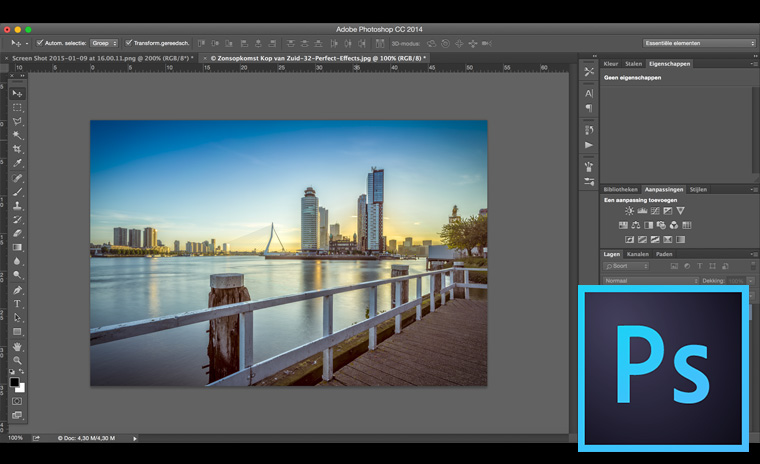This screenshot has width=760, height=464.
Task: Open the Soort layer filter dropdown
Action: 626,266
